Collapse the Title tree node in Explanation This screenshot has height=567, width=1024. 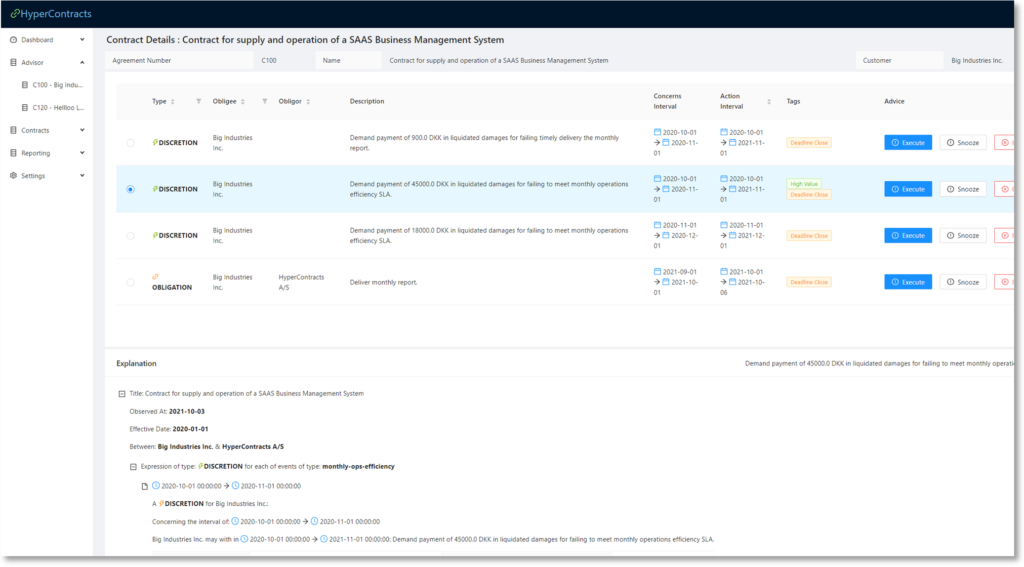122,394
